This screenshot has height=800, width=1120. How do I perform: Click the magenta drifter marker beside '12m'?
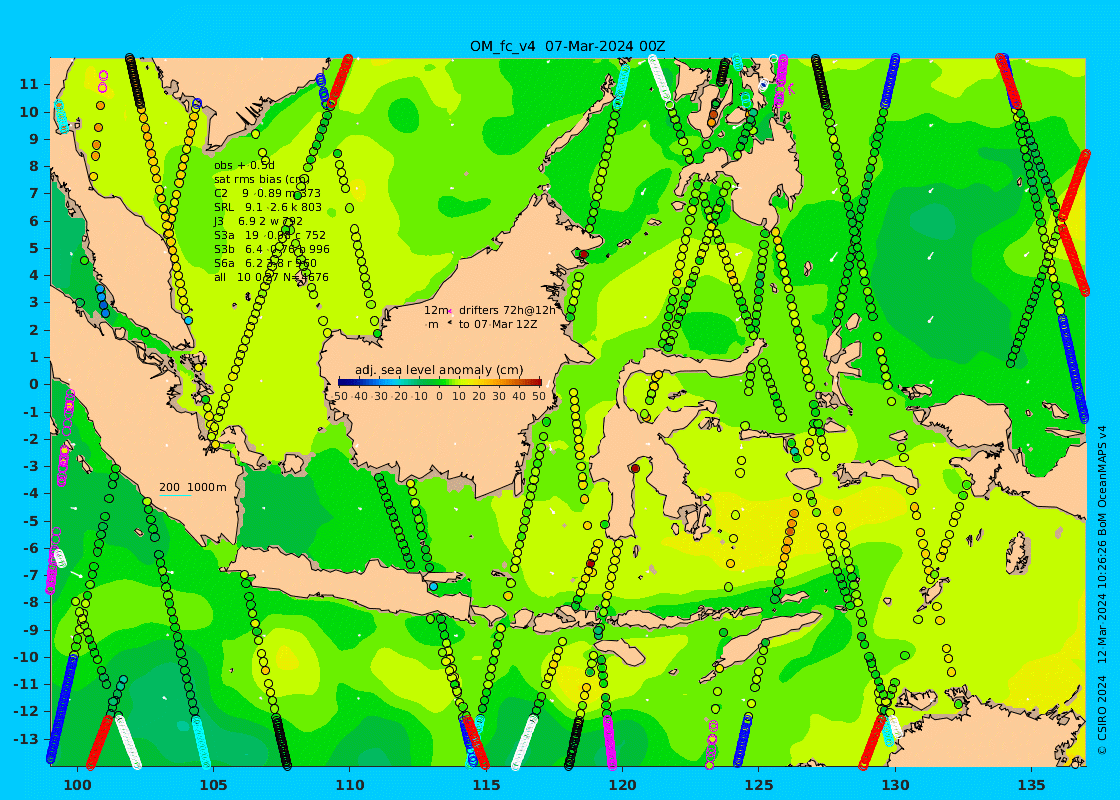coord(450,311)
